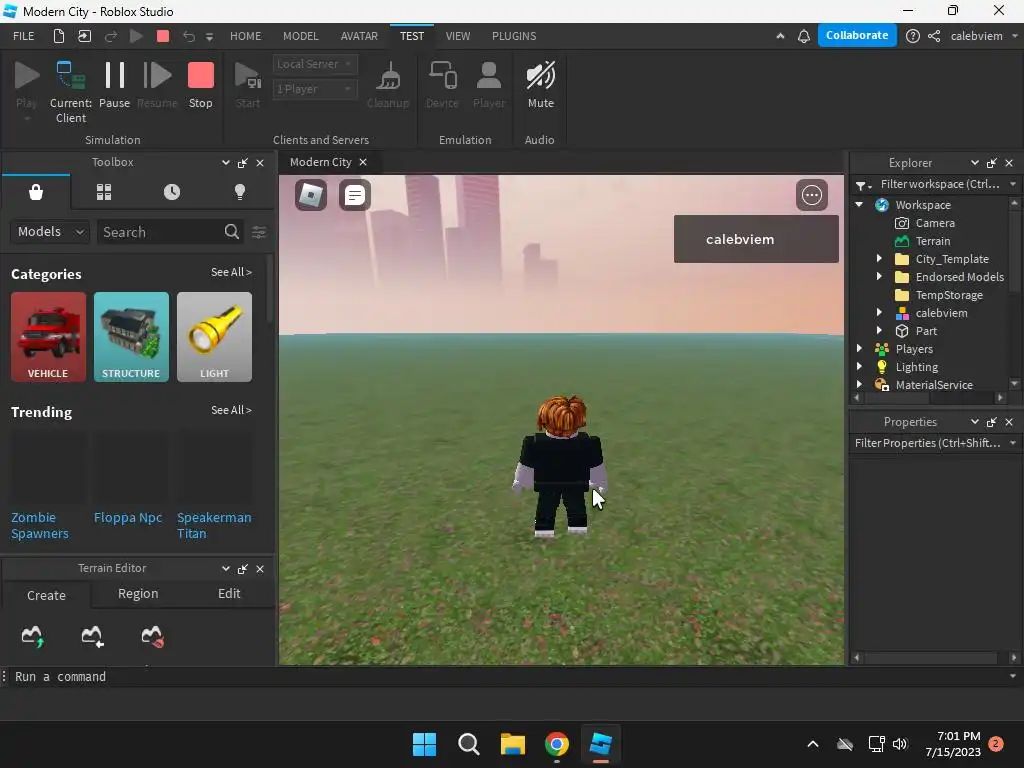The width and height of the screenshot is (1024, 768).
Task: Open the Toolbox search filter options
Action: [x=259, y=232]
